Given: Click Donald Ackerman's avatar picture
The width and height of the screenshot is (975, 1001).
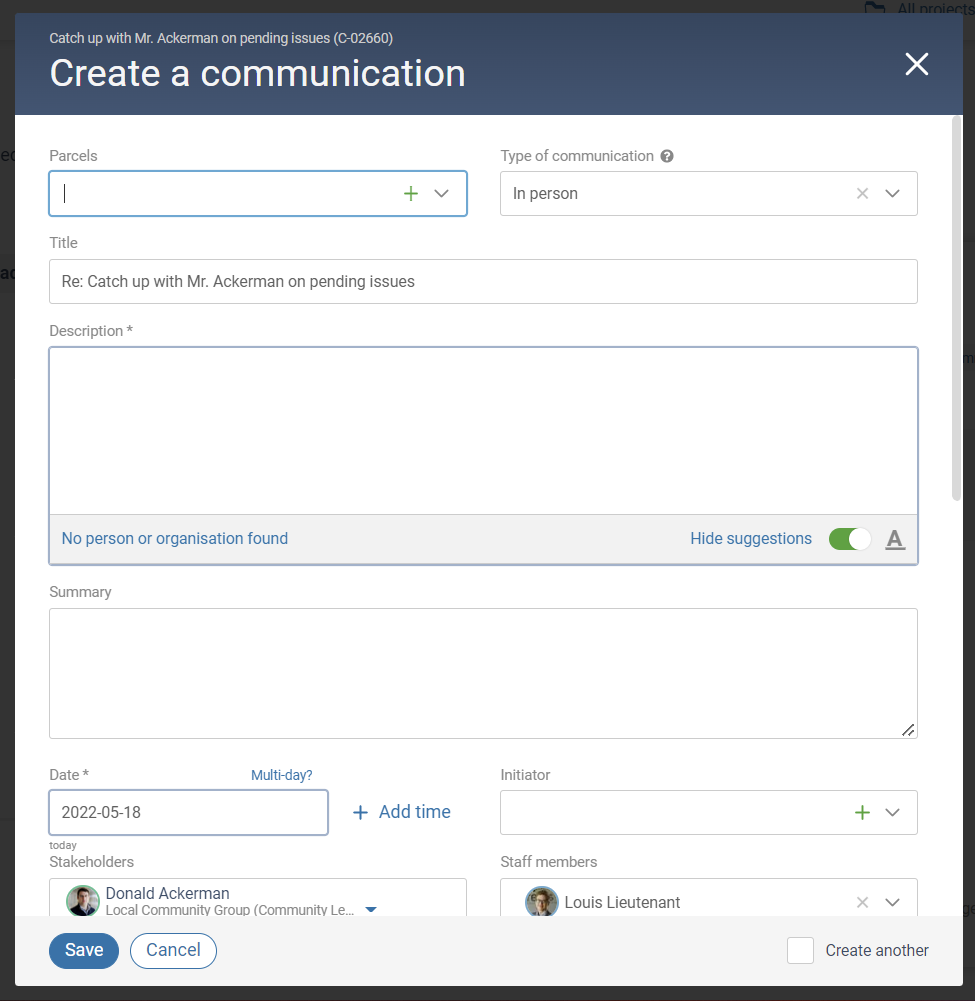Looking at the screenshot, I should pos(83,900).
